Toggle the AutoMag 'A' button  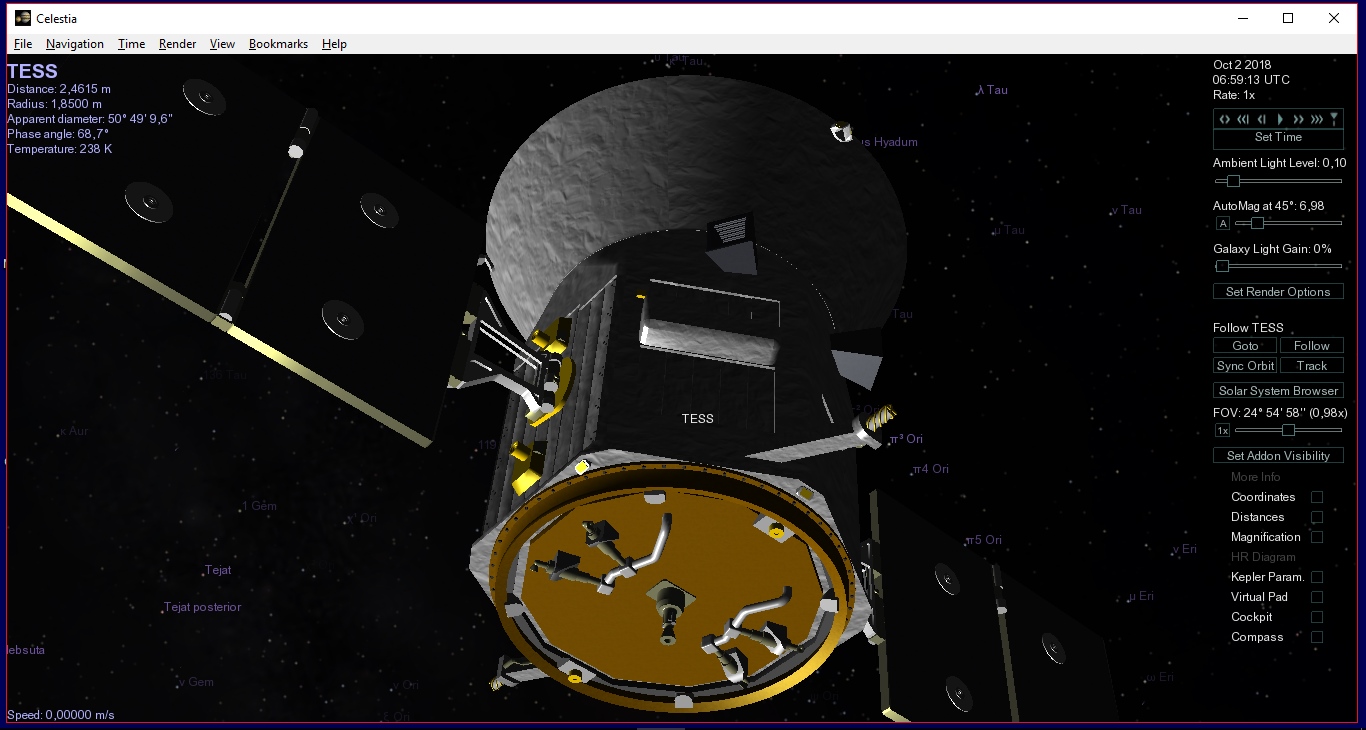tap(1223, 224)
